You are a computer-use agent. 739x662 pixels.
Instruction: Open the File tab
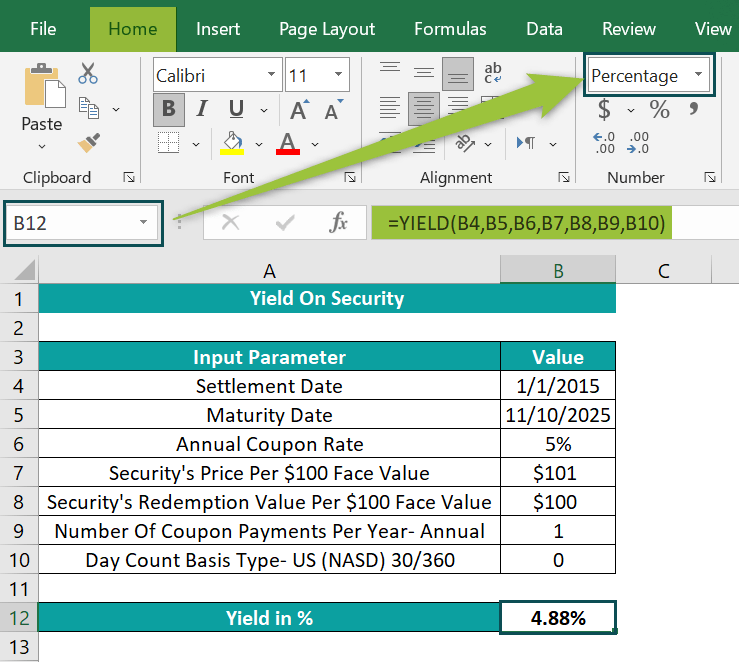click(x=43, y=29)
